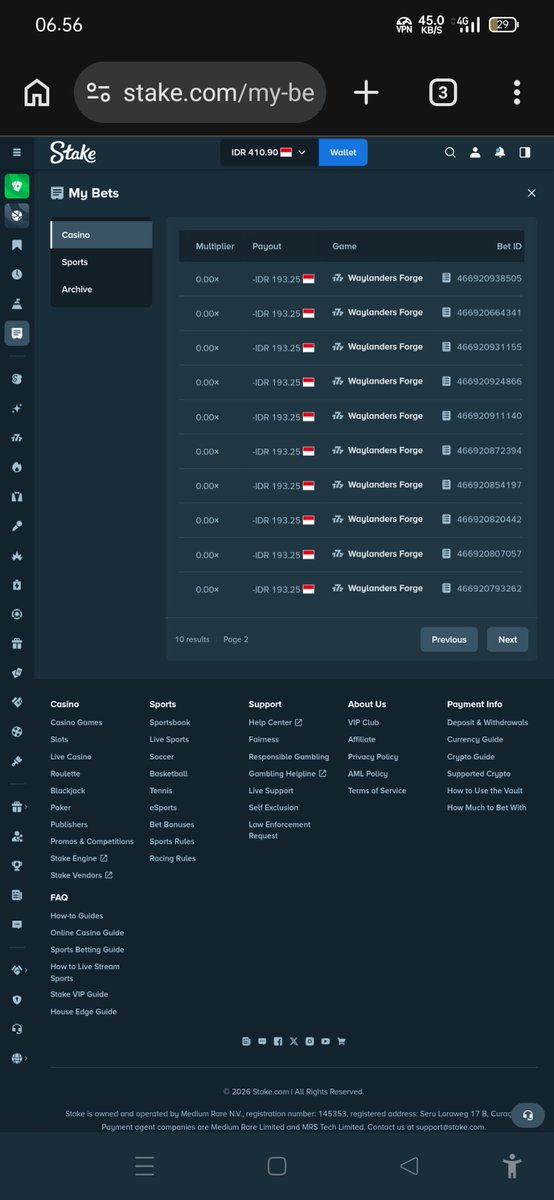Toggle the side panel icon in header
554x1200 pixels.
coord(525,152)
